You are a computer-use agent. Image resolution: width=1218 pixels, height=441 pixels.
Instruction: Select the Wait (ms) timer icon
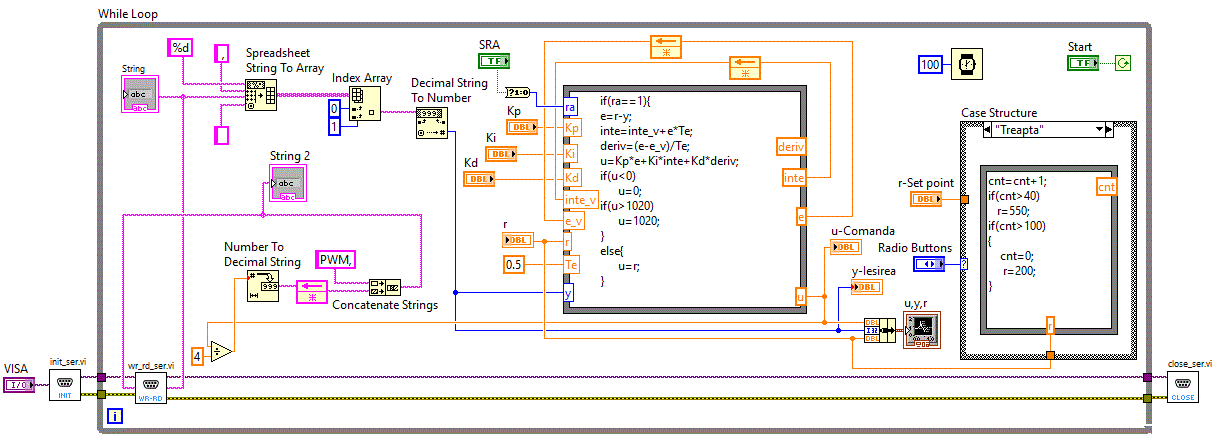pos(966,64)
